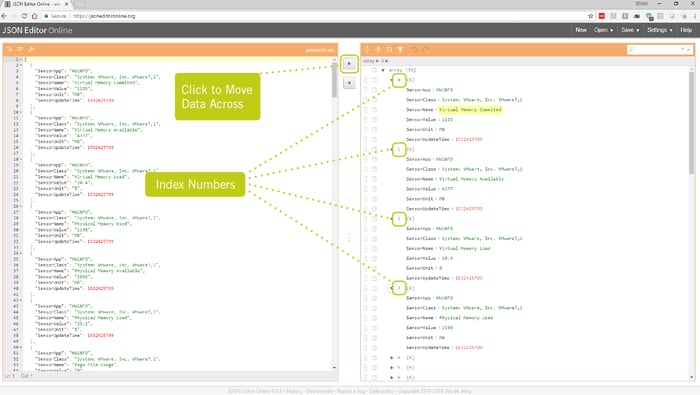Fold the code block at line 18

(x=21, y=159)
